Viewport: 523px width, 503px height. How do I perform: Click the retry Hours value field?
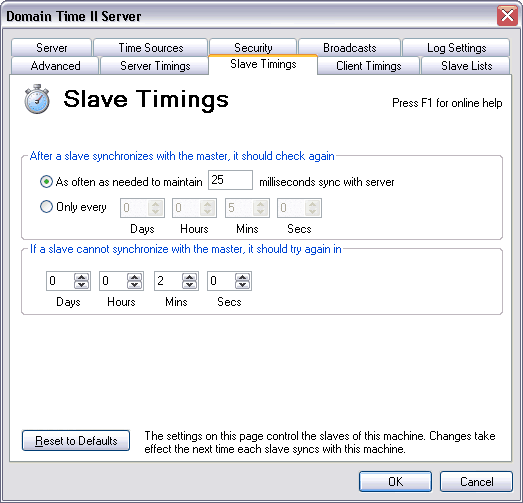pyautogui.click(x=113, y=281)
